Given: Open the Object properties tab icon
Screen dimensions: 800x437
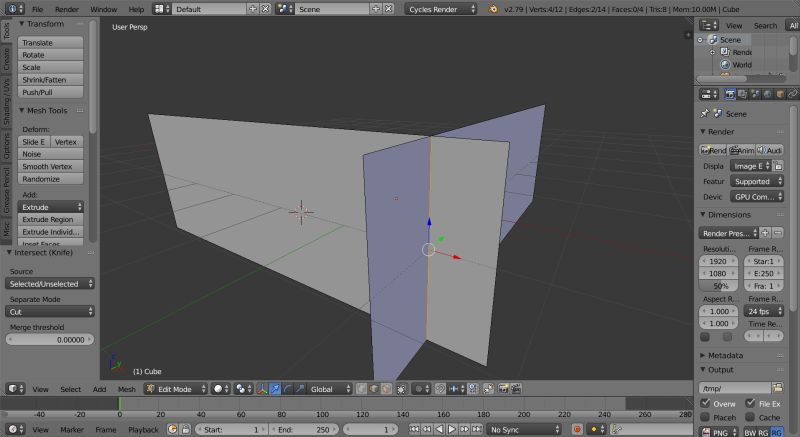Looking at the screenshot, I should (780, 94).
